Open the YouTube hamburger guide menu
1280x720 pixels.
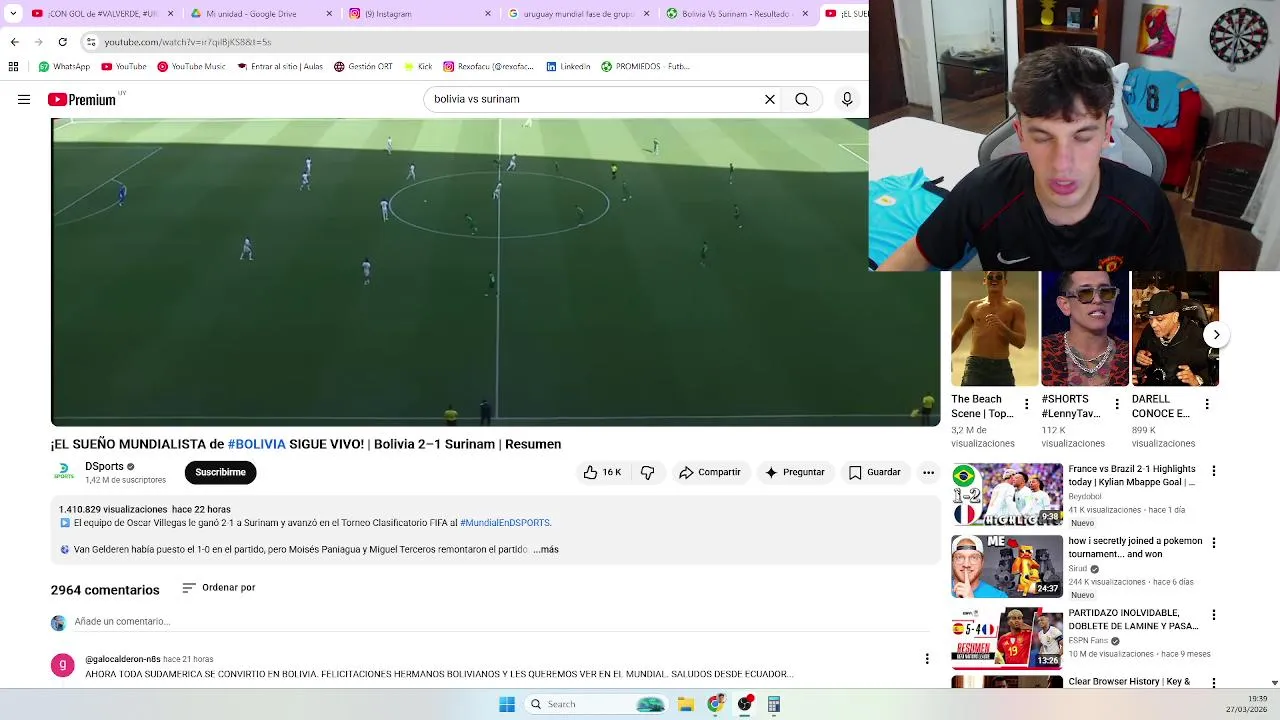pyautogui.click(x=24, y=99)
